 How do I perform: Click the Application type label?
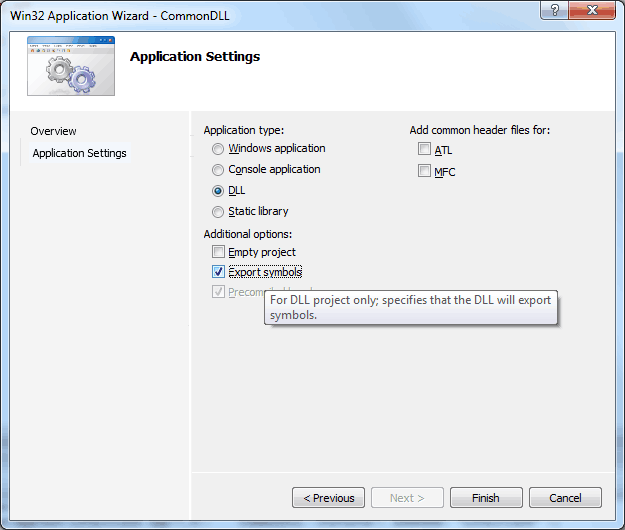click(244, 130)
